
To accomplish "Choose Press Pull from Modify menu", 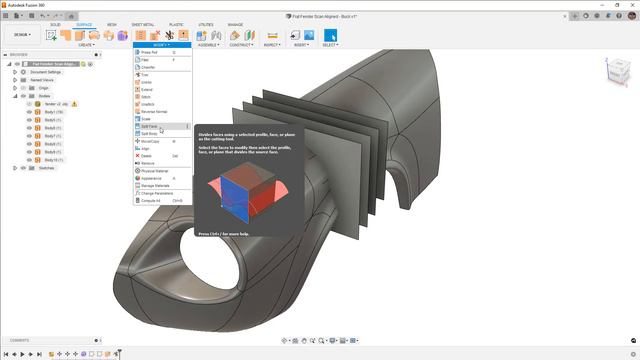I will pyautogui.click(x=162, y=52).
